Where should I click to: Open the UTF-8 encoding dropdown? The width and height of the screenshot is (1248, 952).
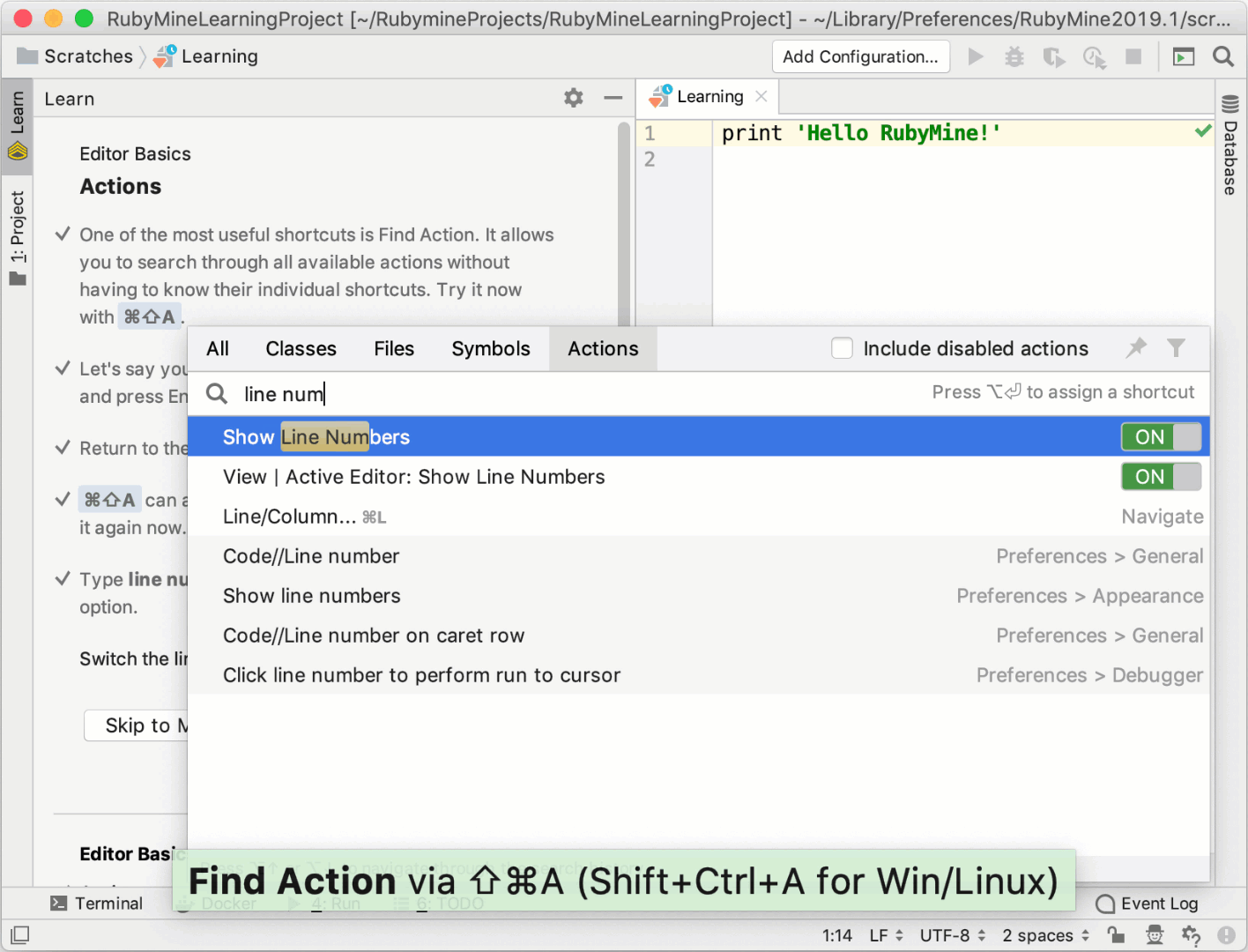click(x=953, y=935)
